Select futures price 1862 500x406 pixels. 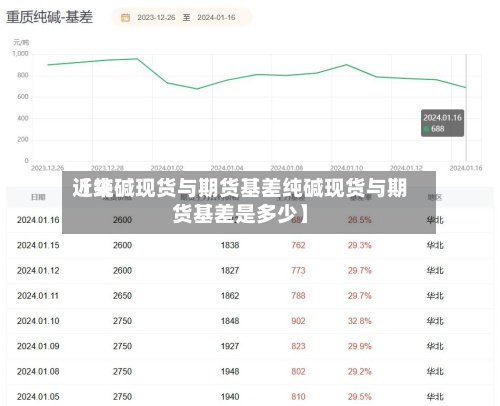tap(230, 296)
